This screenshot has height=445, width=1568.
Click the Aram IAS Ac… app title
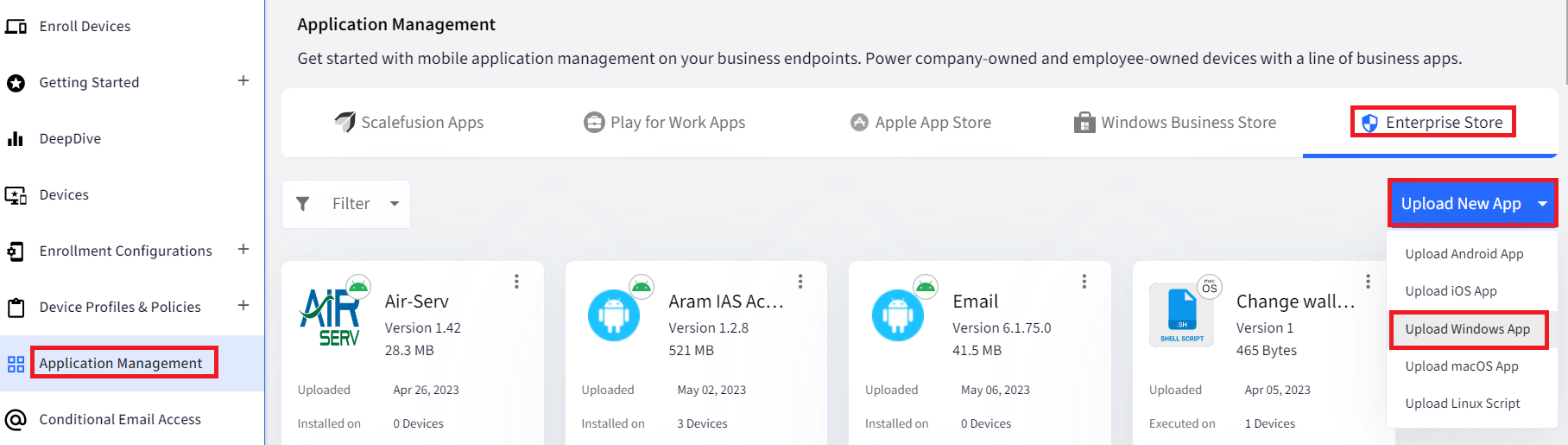pyautogui.click(x=726, y=302)
